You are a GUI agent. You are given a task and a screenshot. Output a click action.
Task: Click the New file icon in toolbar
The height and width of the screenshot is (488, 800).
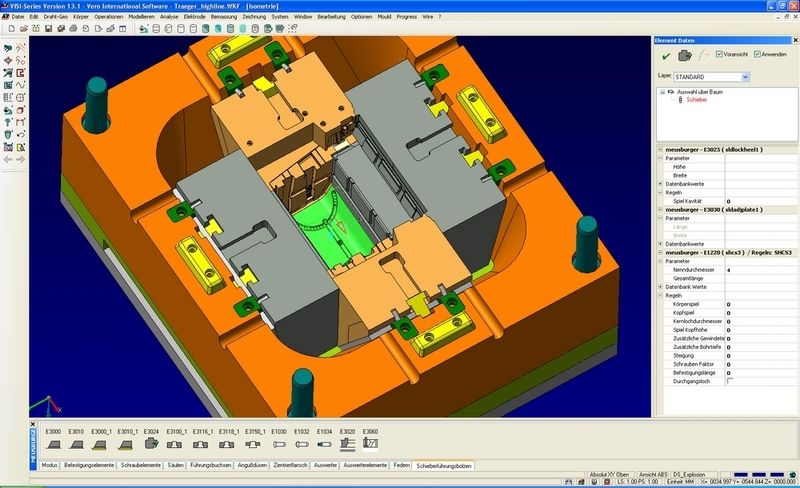click(x=12, y=29)
